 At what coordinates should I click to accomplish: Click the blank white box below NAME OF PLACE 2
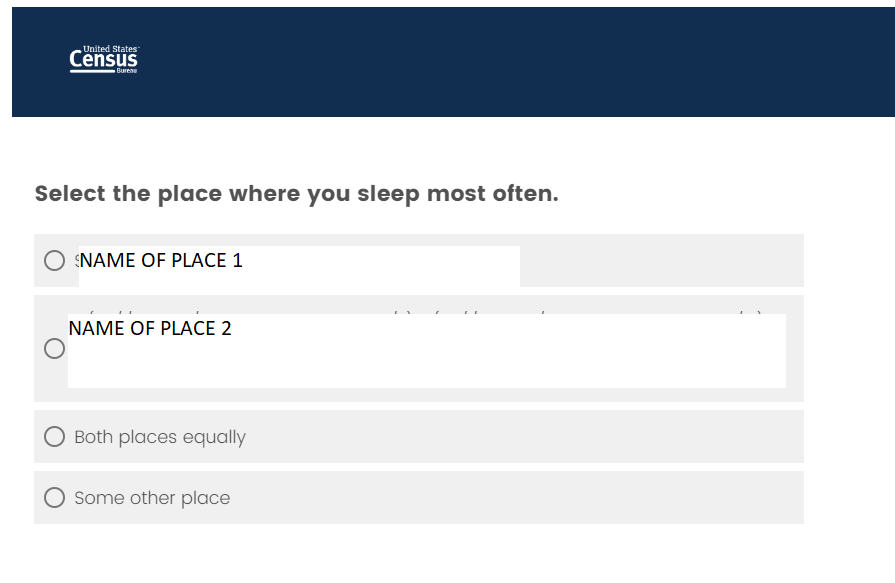click(426, 366)
